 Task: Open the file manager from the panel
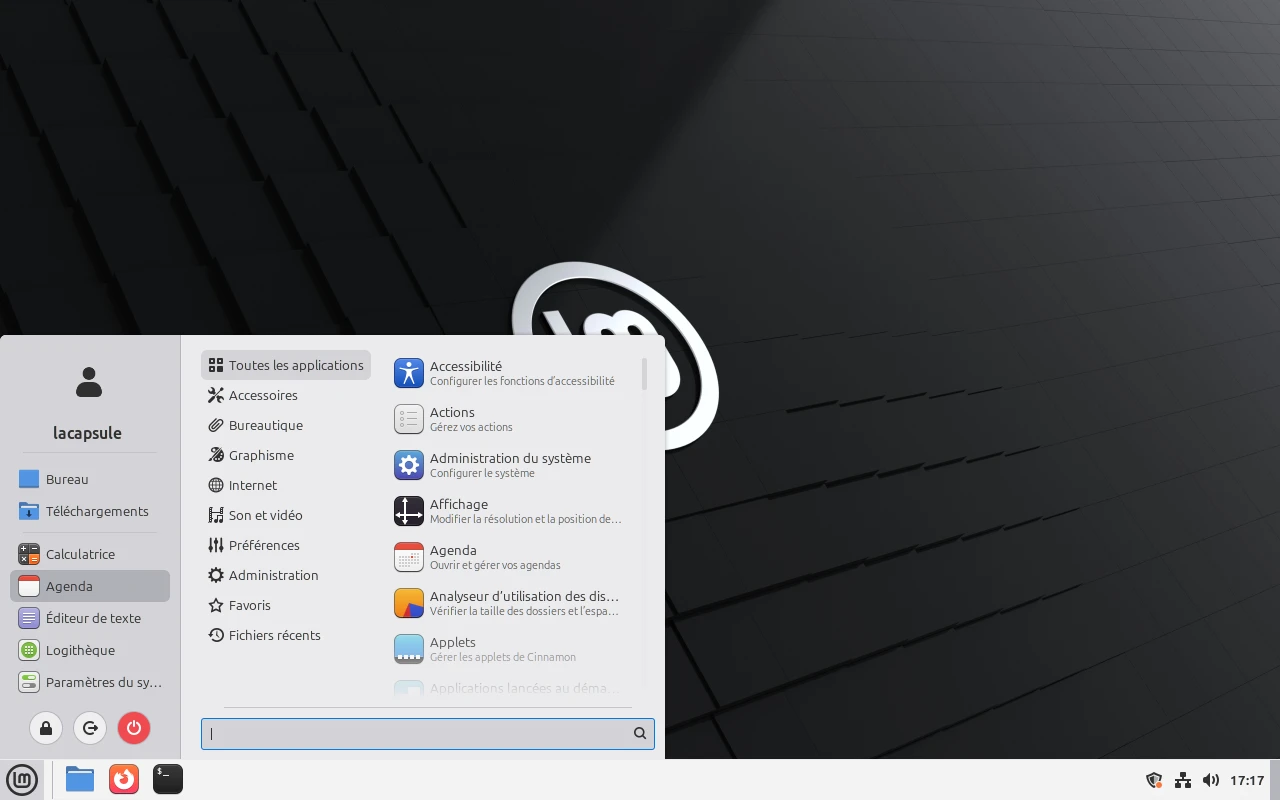pos(80,779)
